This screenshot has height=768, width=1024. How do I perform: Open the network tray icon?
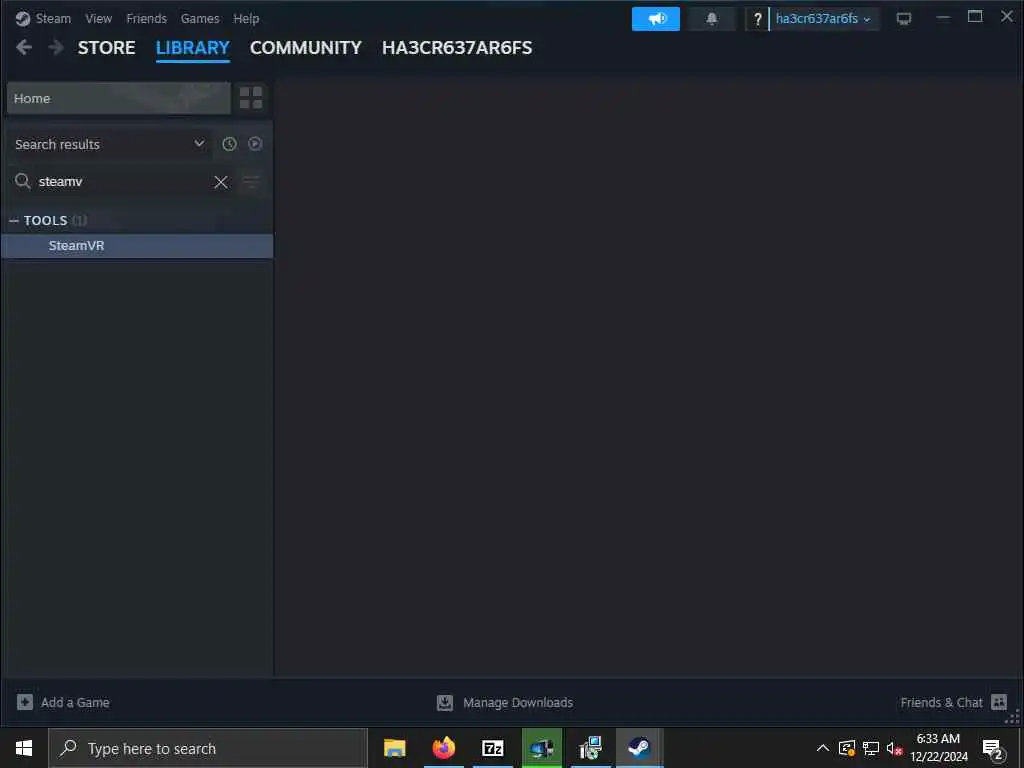(x=871, y=748)
